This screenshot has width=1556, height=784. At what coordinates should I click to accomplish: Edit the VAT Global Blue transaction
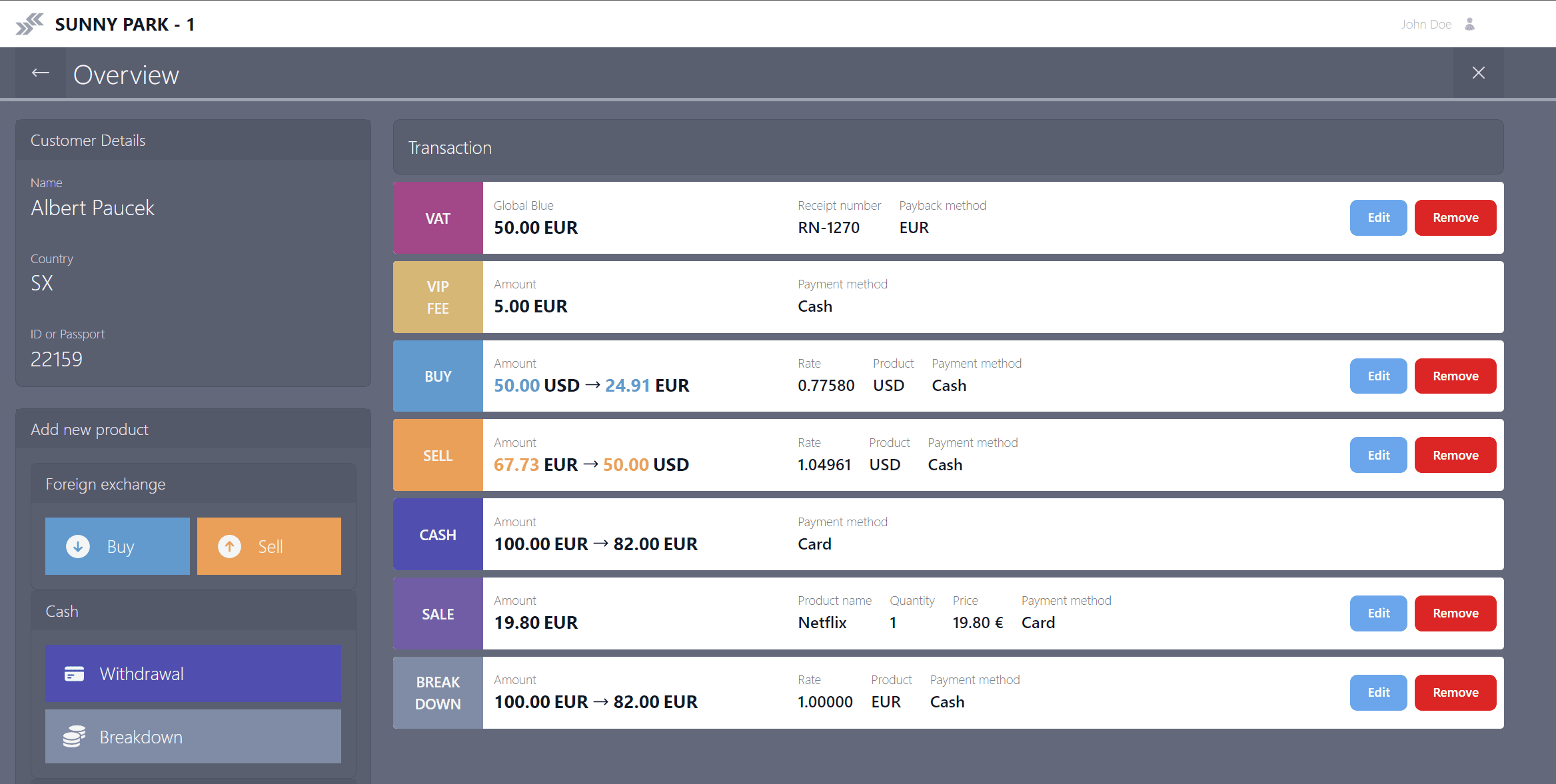point(1378,218)
